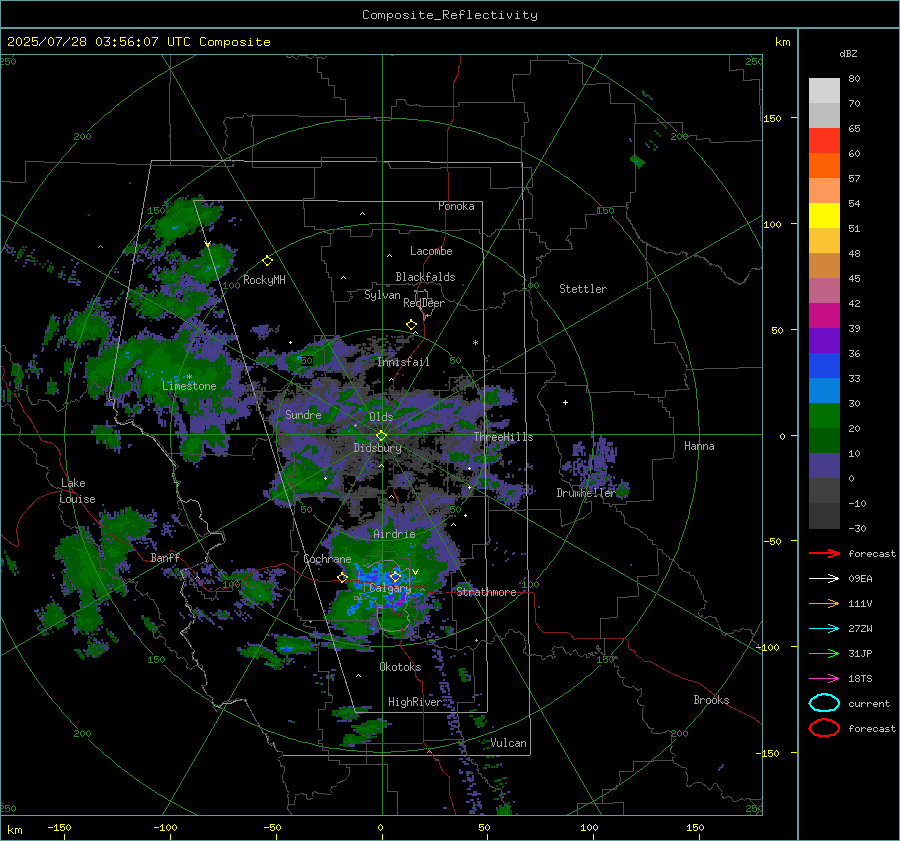This screenshot has width=900, height=841.
Task: Click the Composite_Reflectivity title text
Action: [x=450, y=15]
